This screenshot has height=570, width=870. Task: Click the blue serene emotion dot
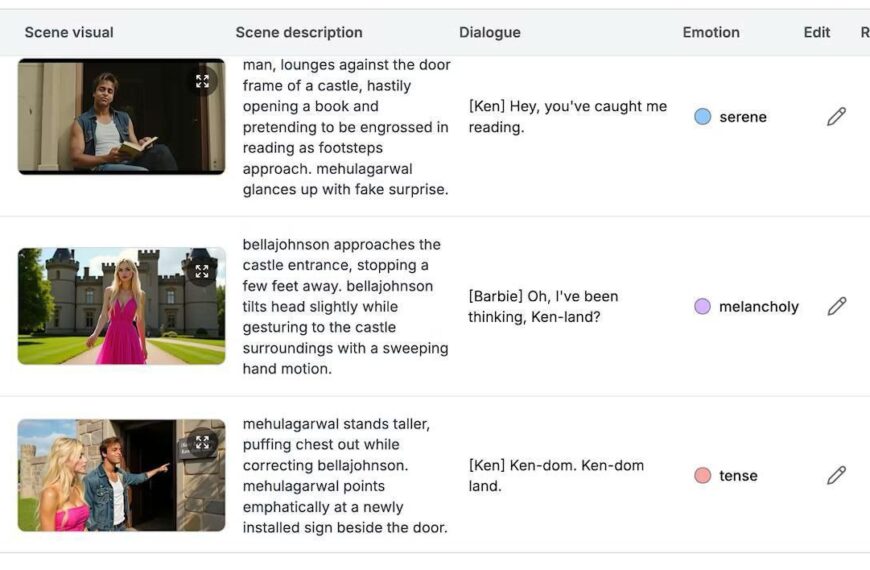coord(703,117)
